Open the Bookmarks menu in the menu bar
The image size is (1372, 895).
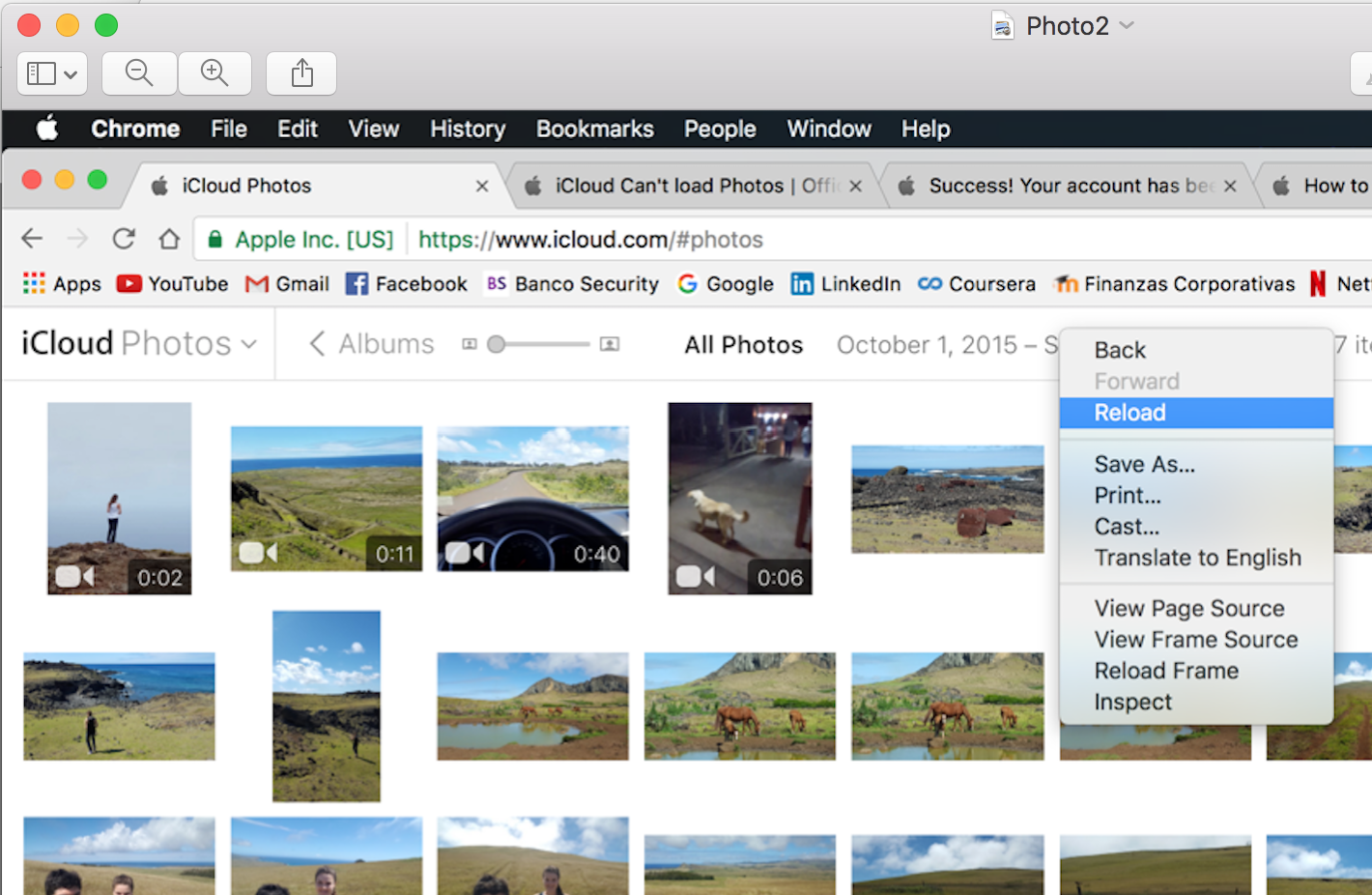pos(594,128)
